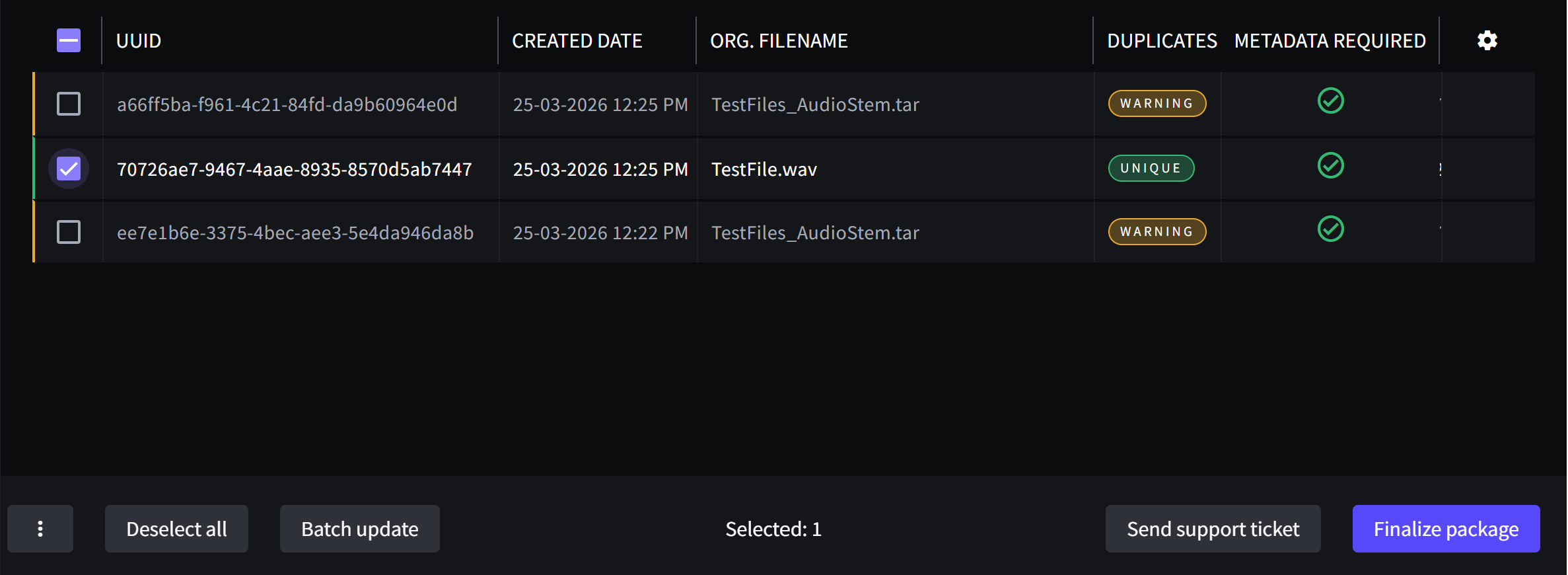Sort by the UUID column header
This screenshot has height=575, width=1568.
click(139, 41)
